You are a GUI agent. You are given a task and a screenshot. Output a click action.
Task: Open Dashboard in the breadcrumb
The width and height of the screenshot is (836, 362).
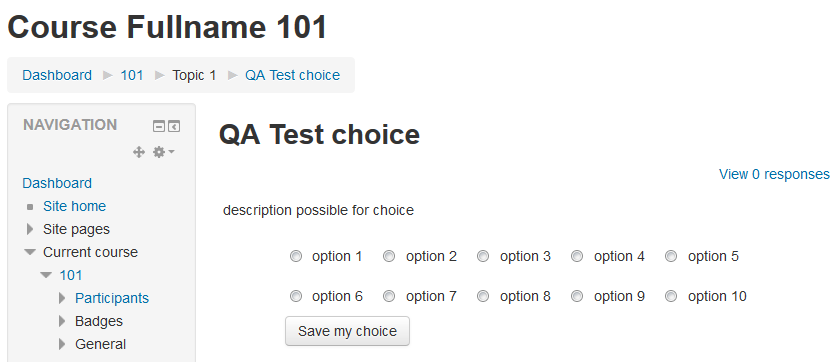pyautogui.click(x=57, y=75)
